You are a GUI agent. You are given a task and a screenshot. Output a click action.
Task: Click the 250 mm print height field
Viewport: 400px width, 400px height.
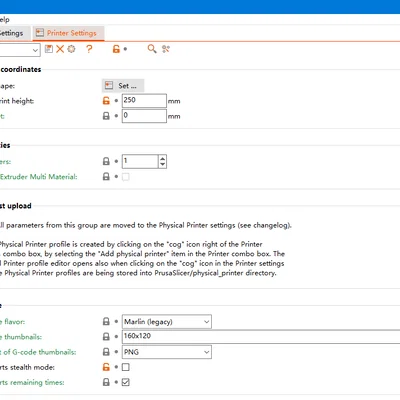coord(144,101)
